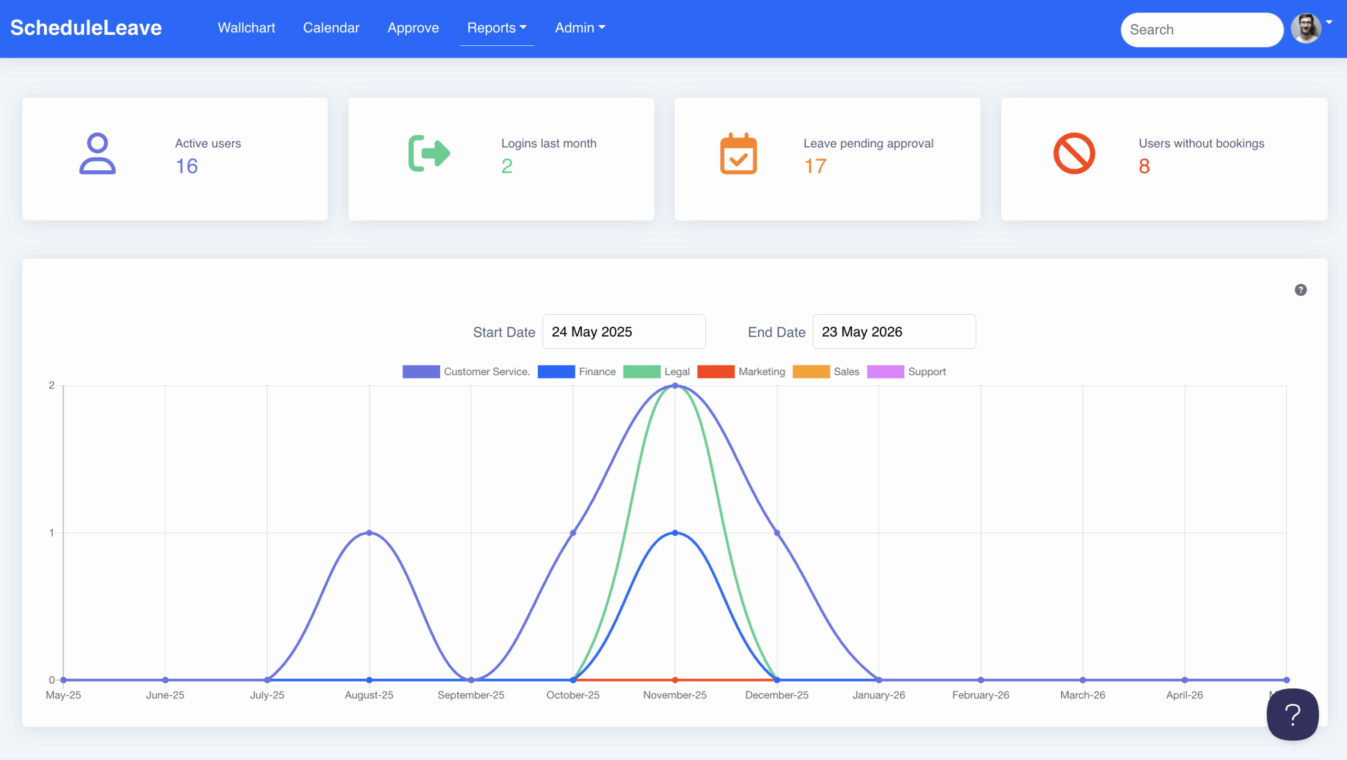The image size is (1347, 760).
Task: Click the Marketing red legend swatch
Action: coord(716,372)
